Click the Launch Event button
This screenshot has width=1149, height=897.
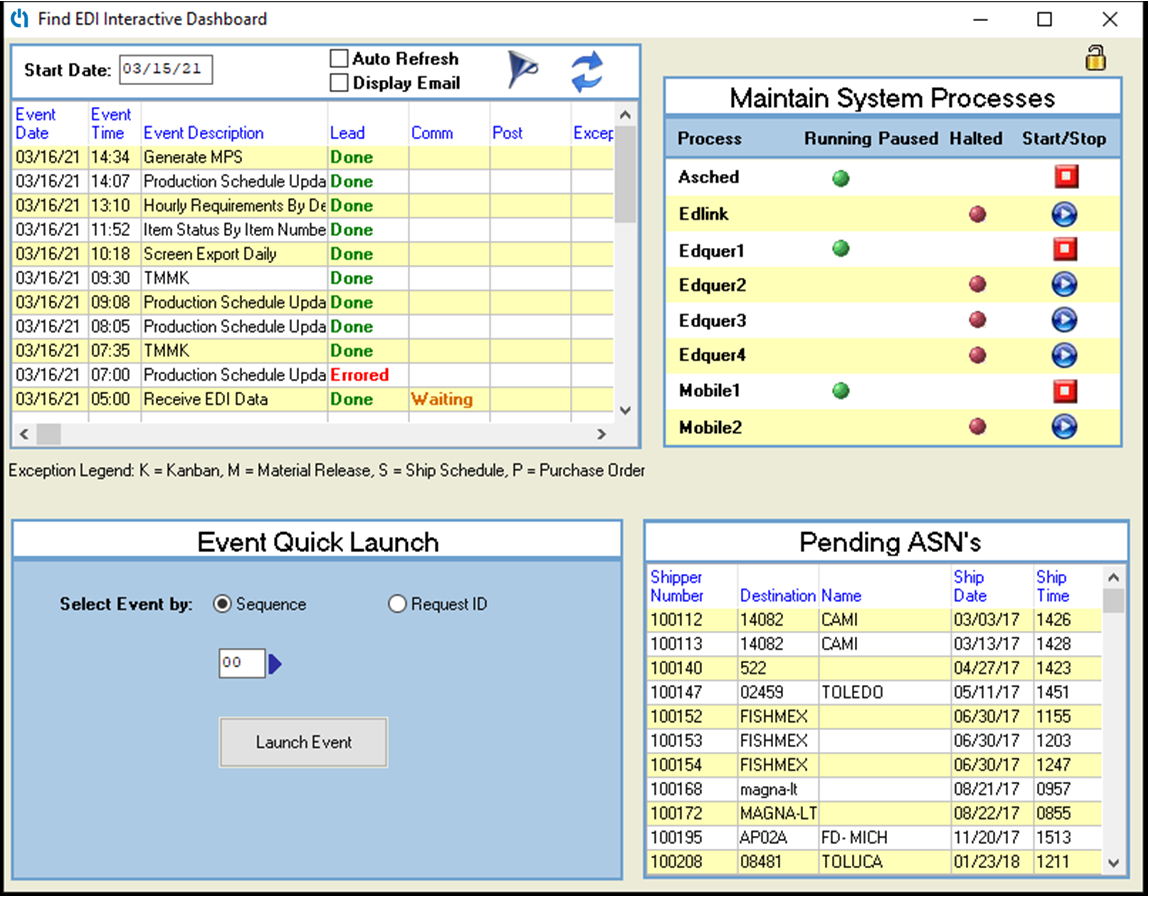[x=303, y=742]
